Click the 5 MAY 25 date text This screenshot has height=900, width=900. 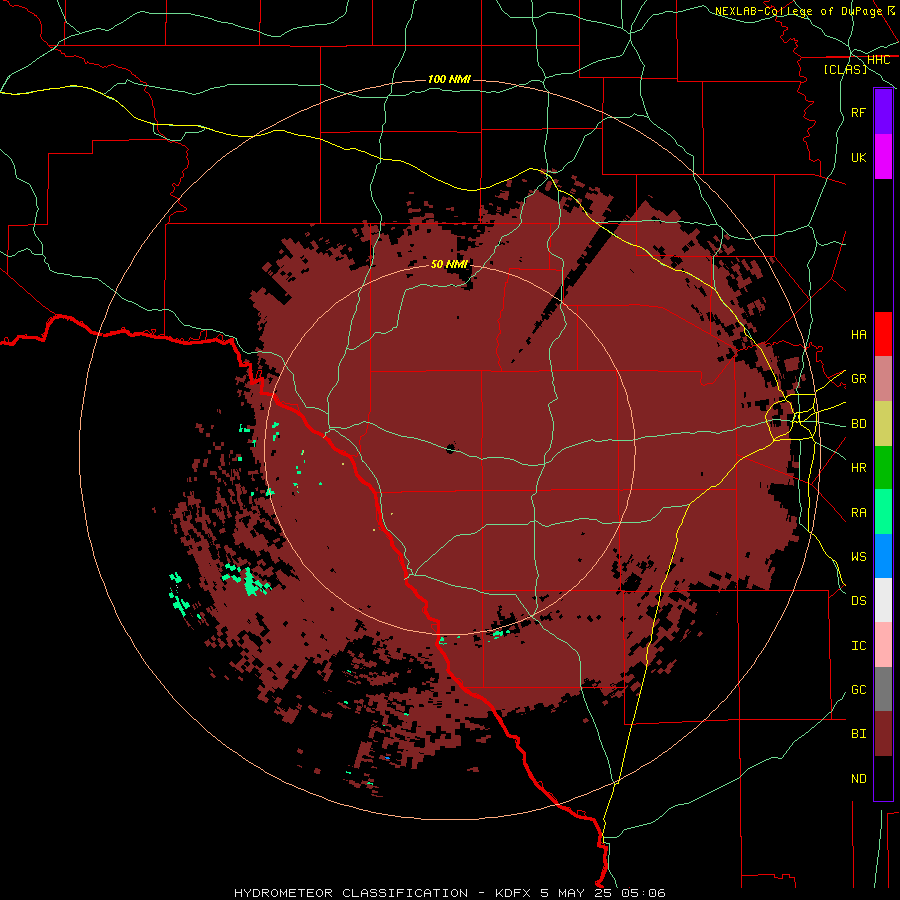(576, 893)
